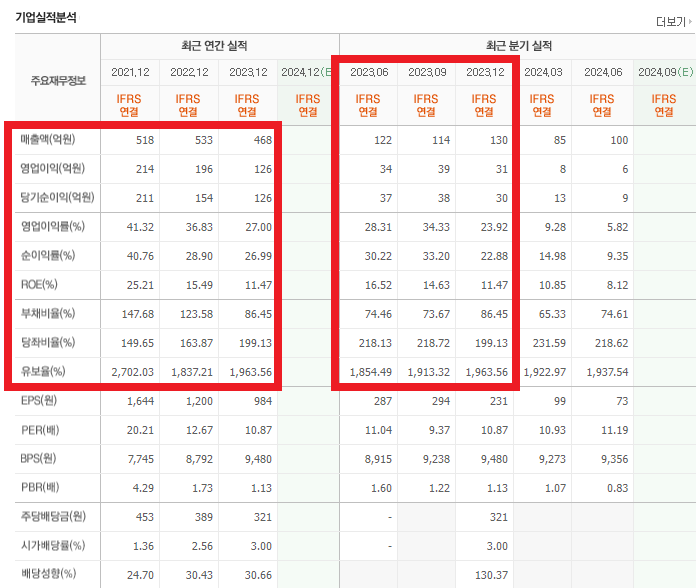This screenshot has height=588, width=700.
Task: Select the 2,702.03 reserve ratio value
Action: 133,372
